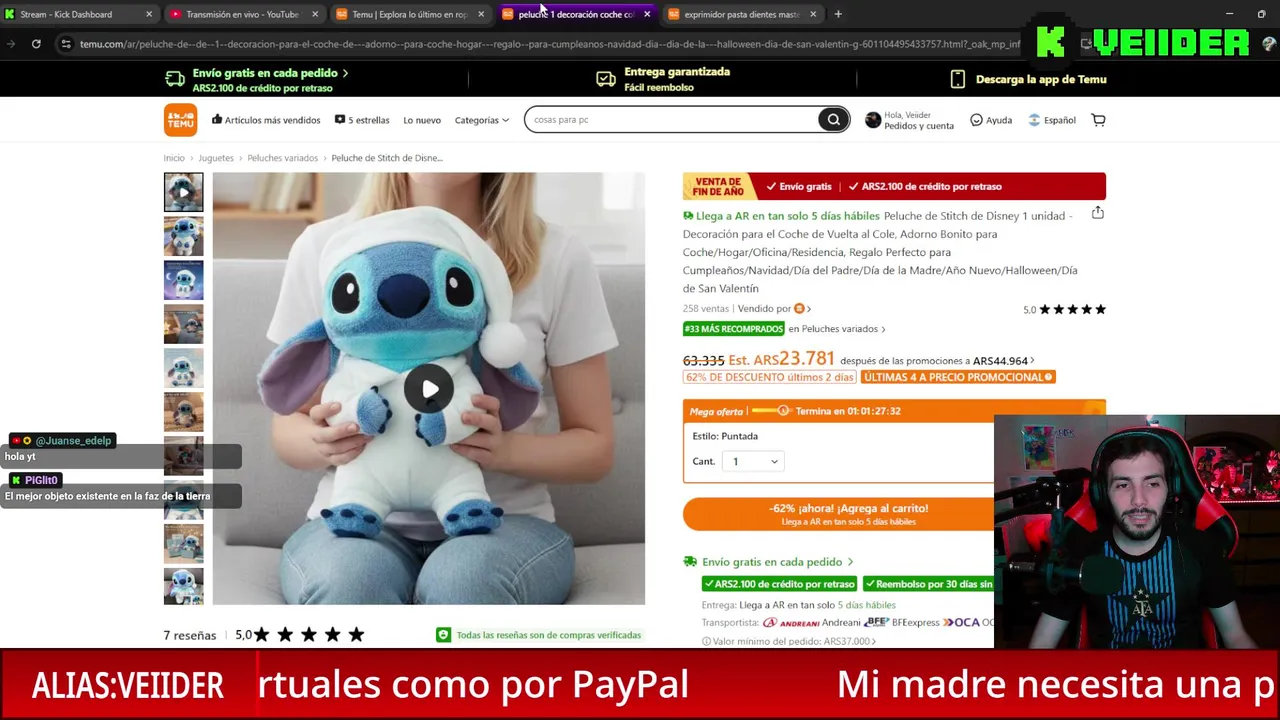1280x720 pixels.
Task: Click the 258 ventas text
Action: pyautogui.click(x=706, y=309)
